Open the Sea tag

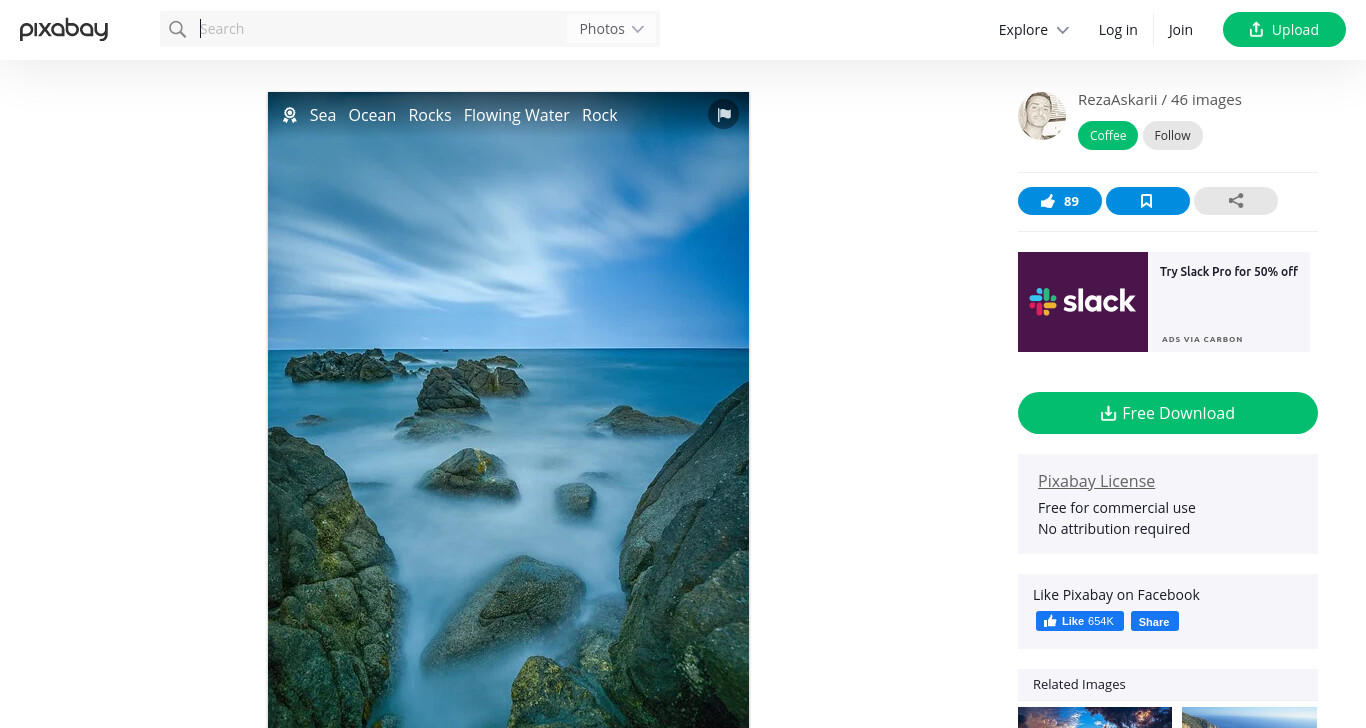323,115
